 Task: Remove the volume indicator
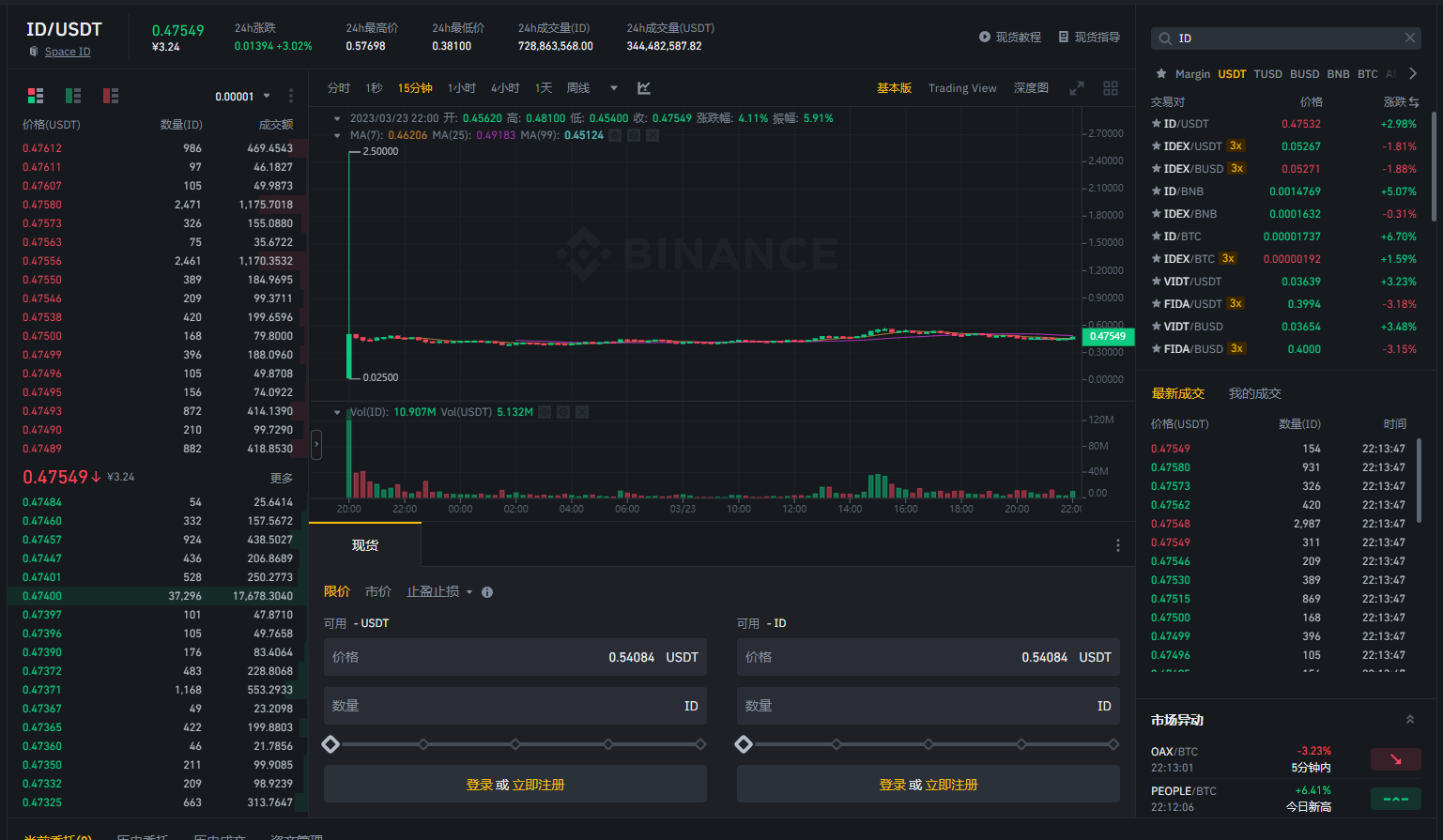click(x=582, y=412)
